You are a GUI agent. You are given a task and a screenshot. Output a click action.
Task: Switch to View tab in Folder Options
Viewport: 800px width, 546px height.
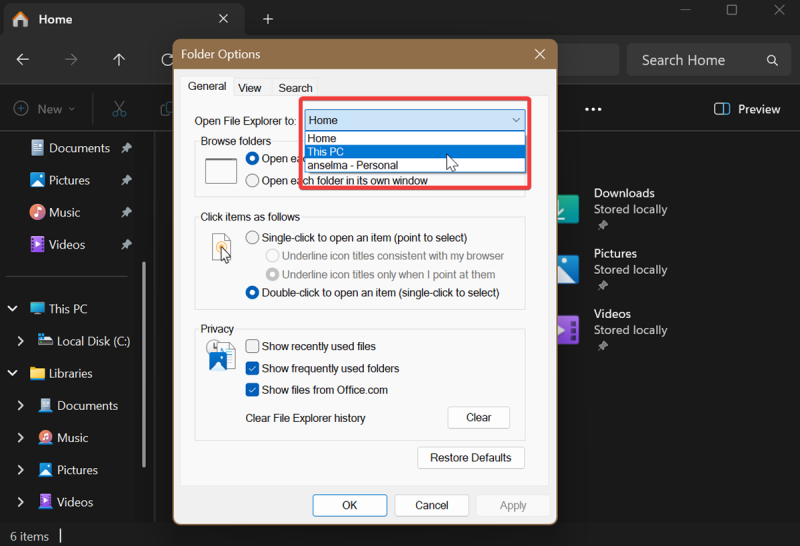(249, 88)
